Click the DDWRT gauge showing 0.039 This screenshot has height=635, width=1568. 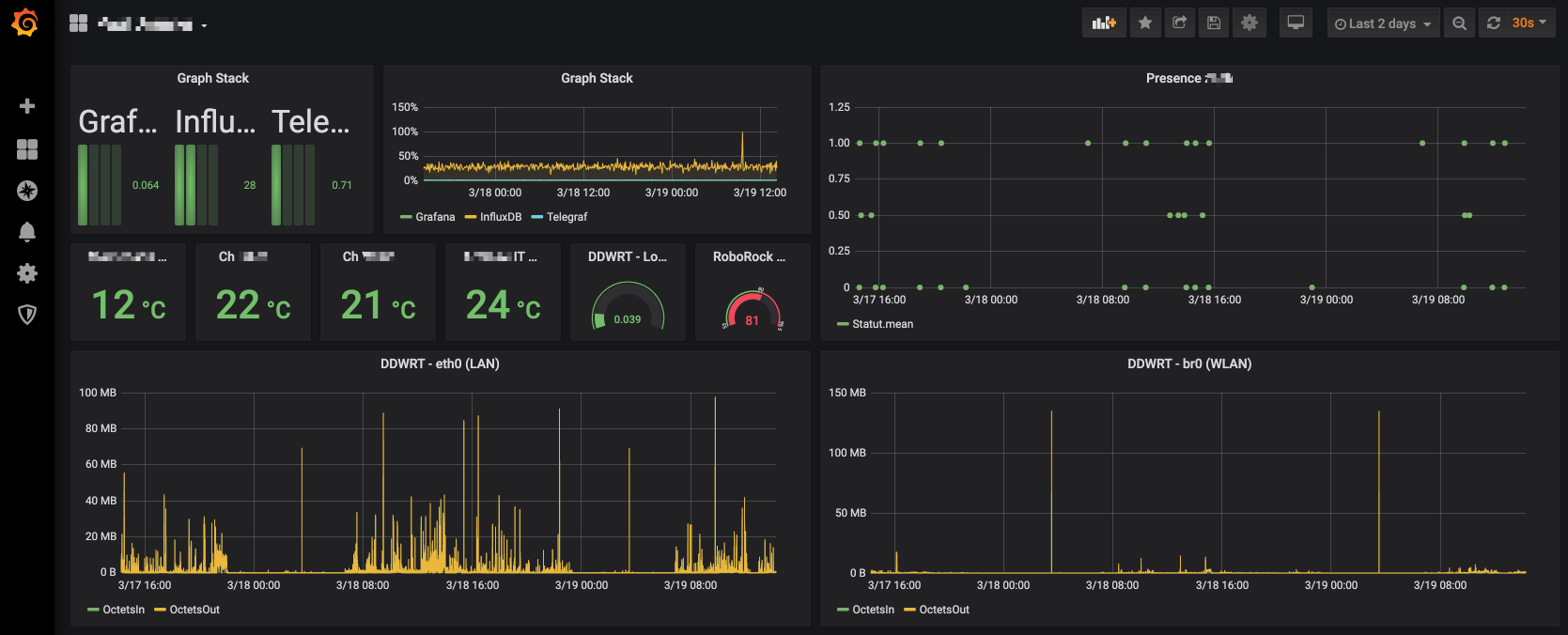pyautogui.click(x=628, y=306)
